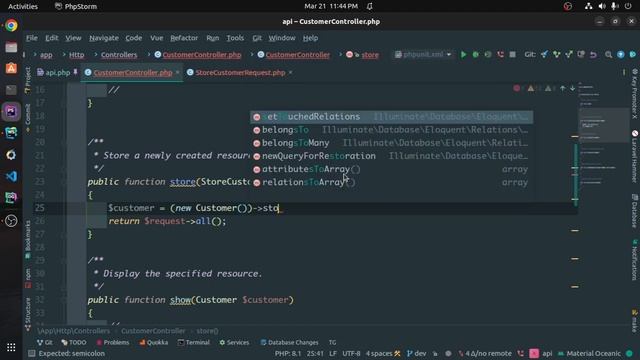Screen dimensions: 640x360
Task: Click the Material Oceanic theme switcher
Action: pos(589,353)
